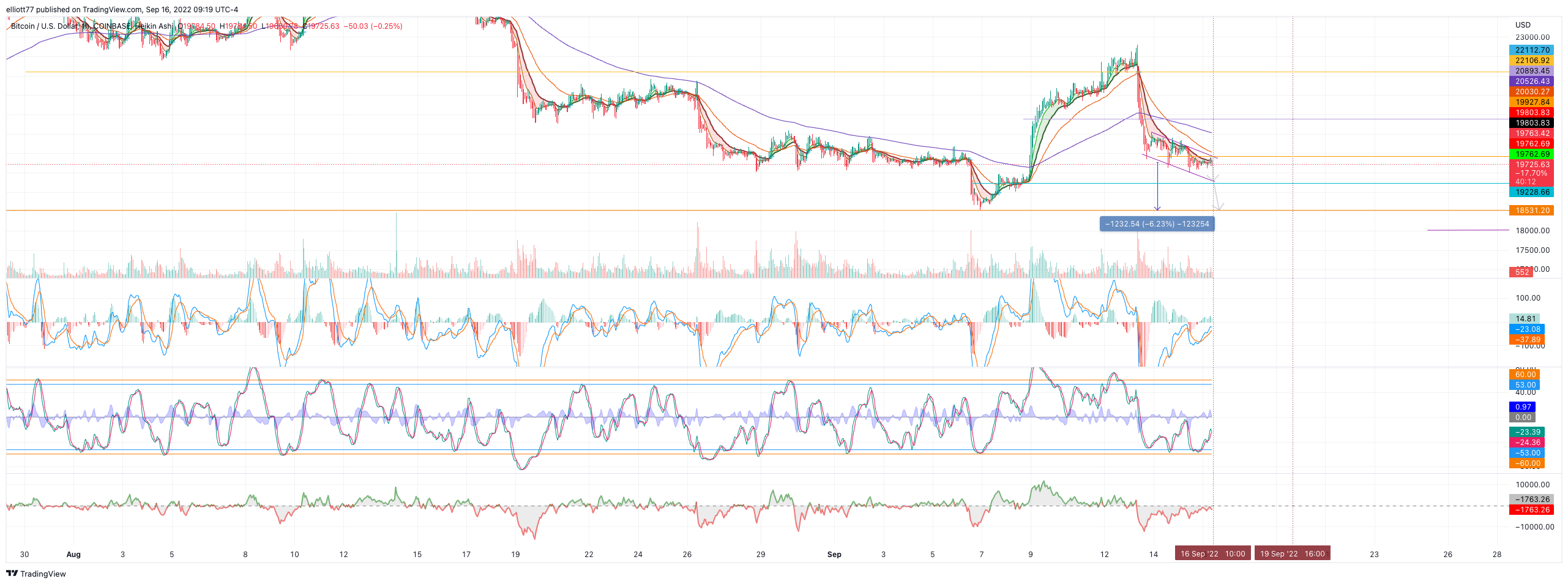Click the TradingView logo at the bottom
Screen dimensions: 1568x584
pyautogui.click(x=35, y=574)
